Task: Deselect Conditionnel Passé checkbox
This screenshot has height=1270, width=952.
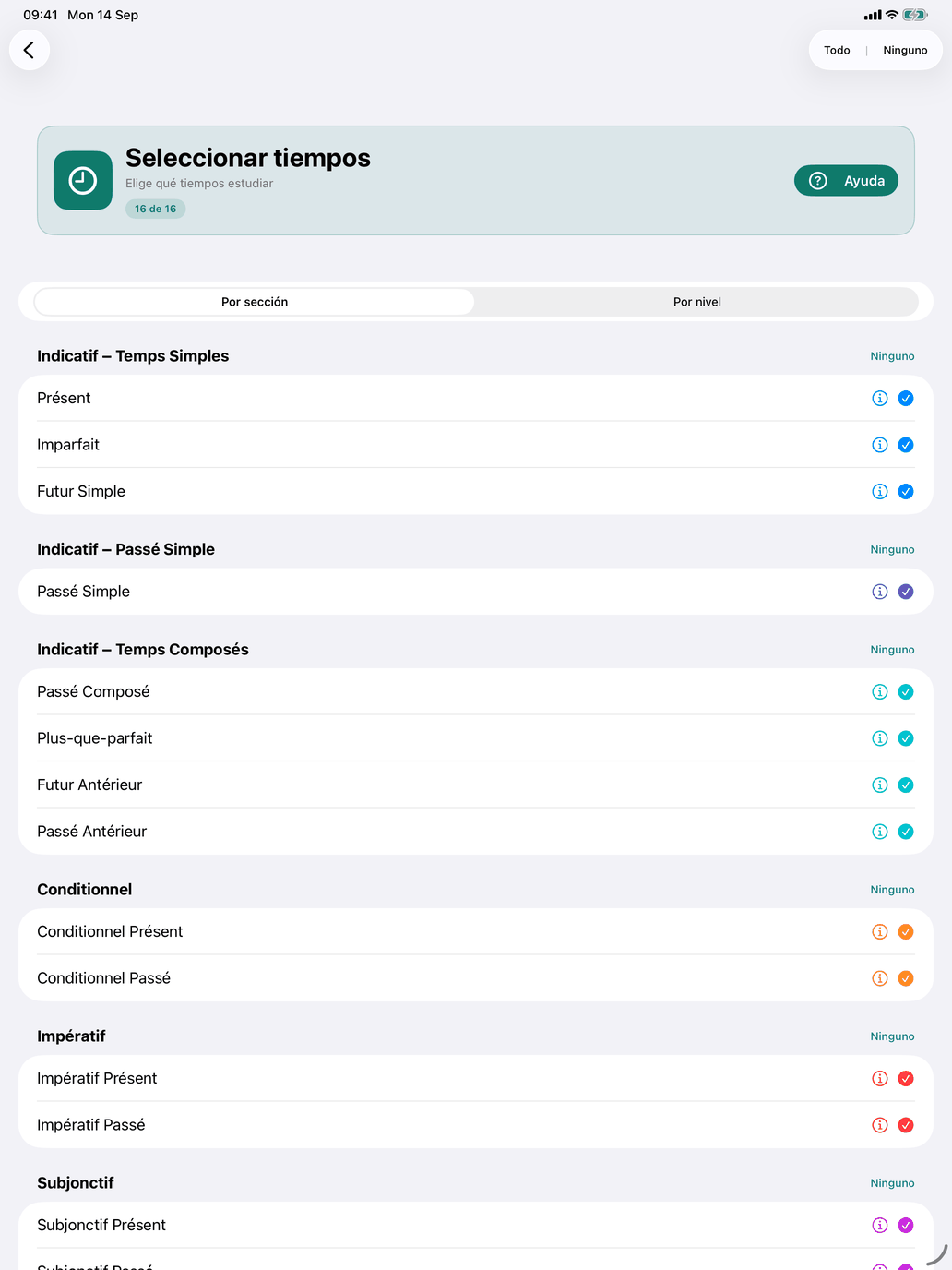Action: pos(906,978)
